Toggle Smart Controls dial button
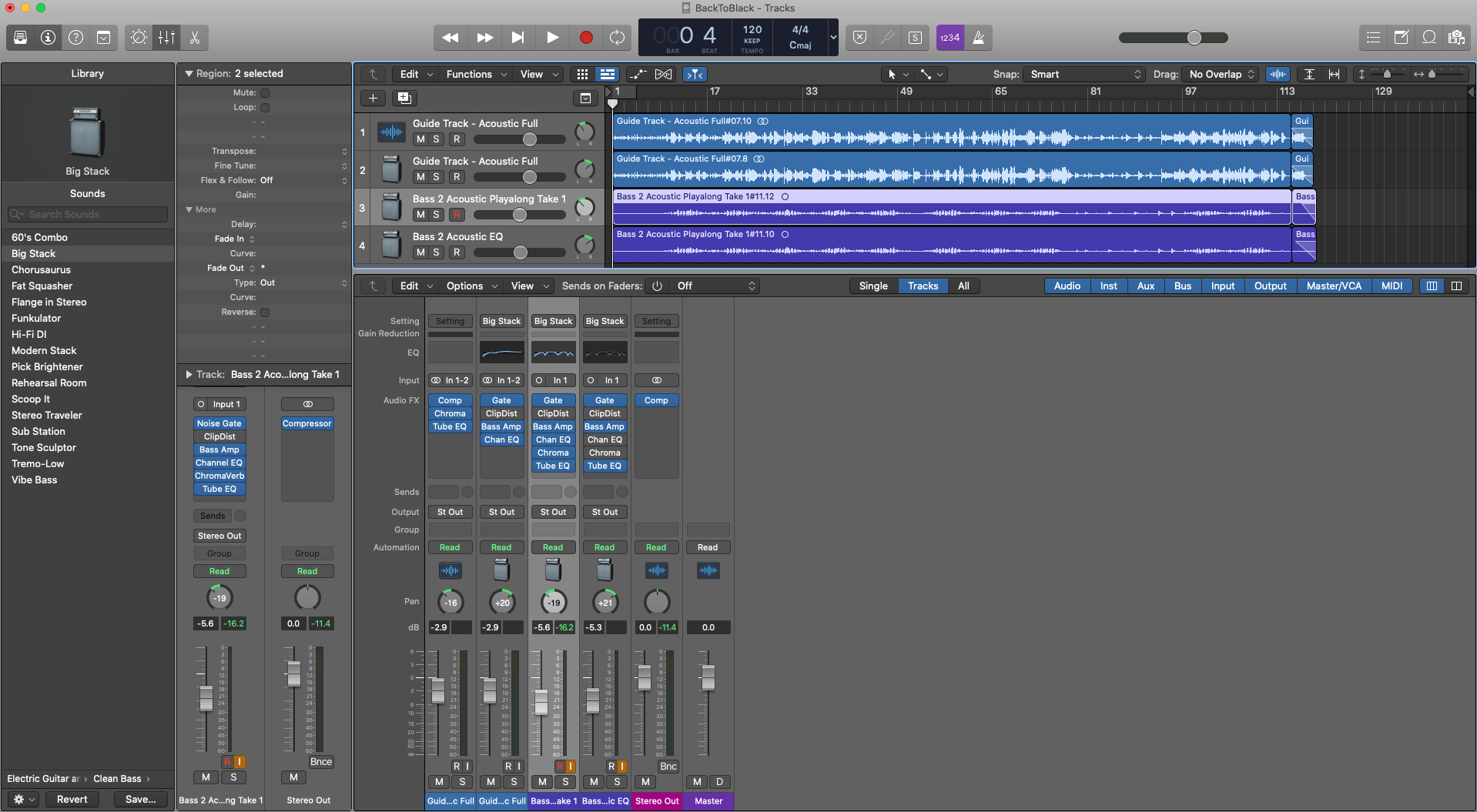The image size is (1477, 812). coord(139,37)
